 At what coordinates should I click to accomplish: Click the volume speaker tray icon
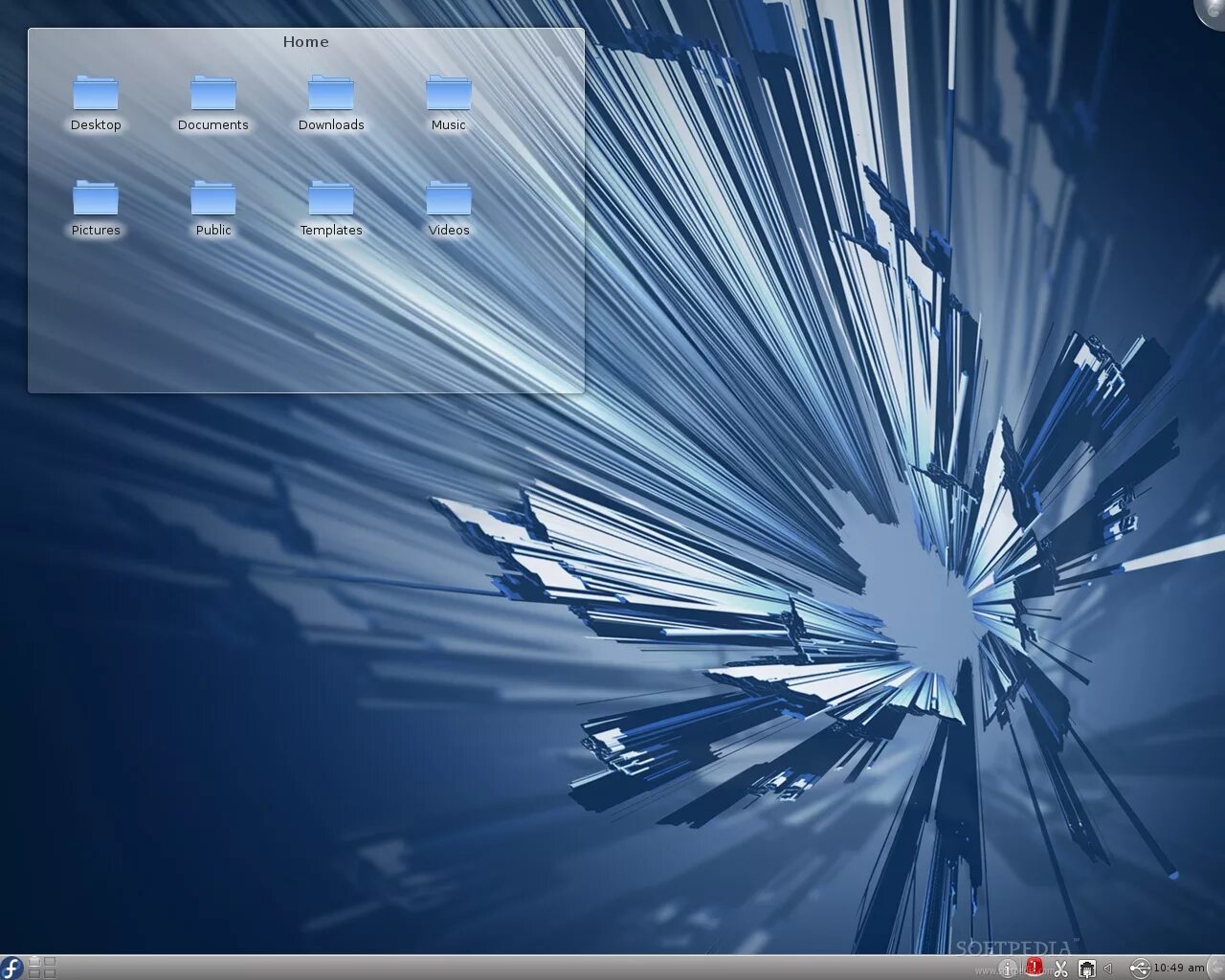pos(1108,968)
